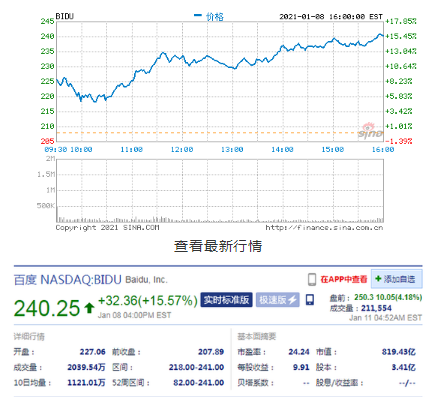
Task: Click the dark blue phone icon after 极速版
Action: point(310,299)
